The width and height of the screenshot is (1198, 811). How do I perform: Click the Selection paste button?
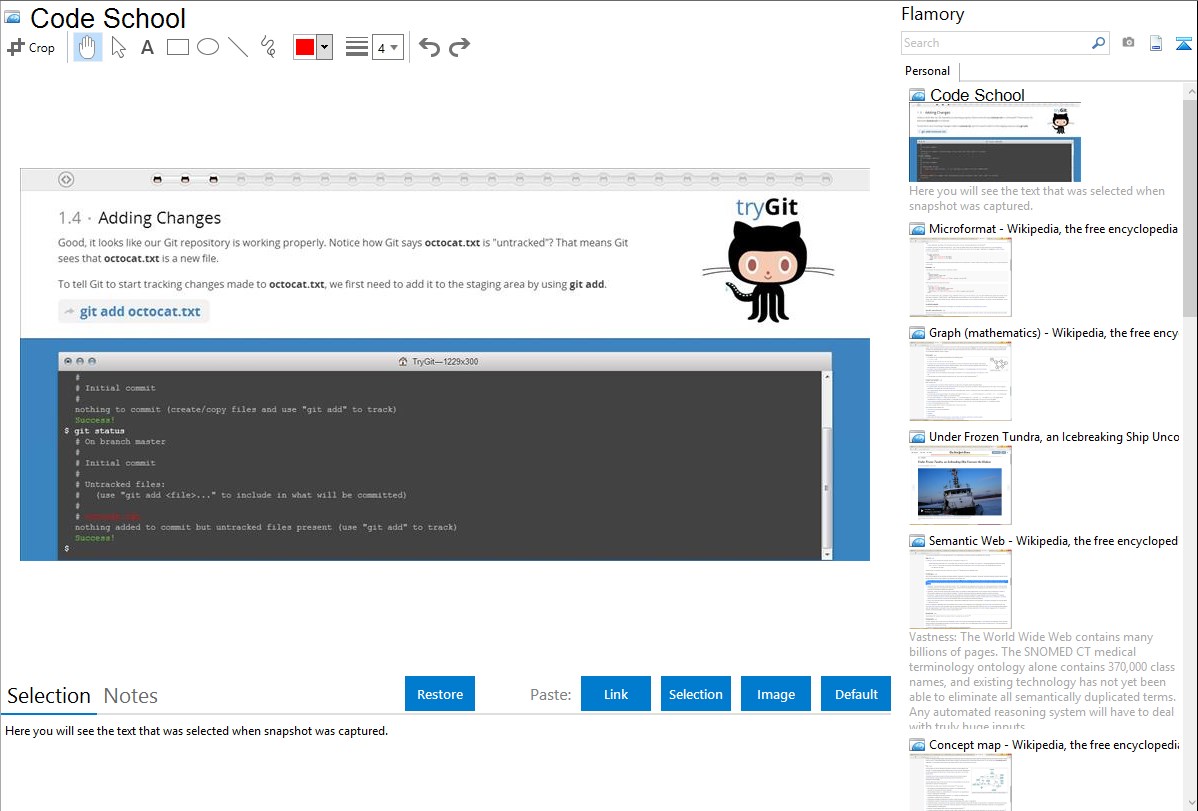pos(695,694)
